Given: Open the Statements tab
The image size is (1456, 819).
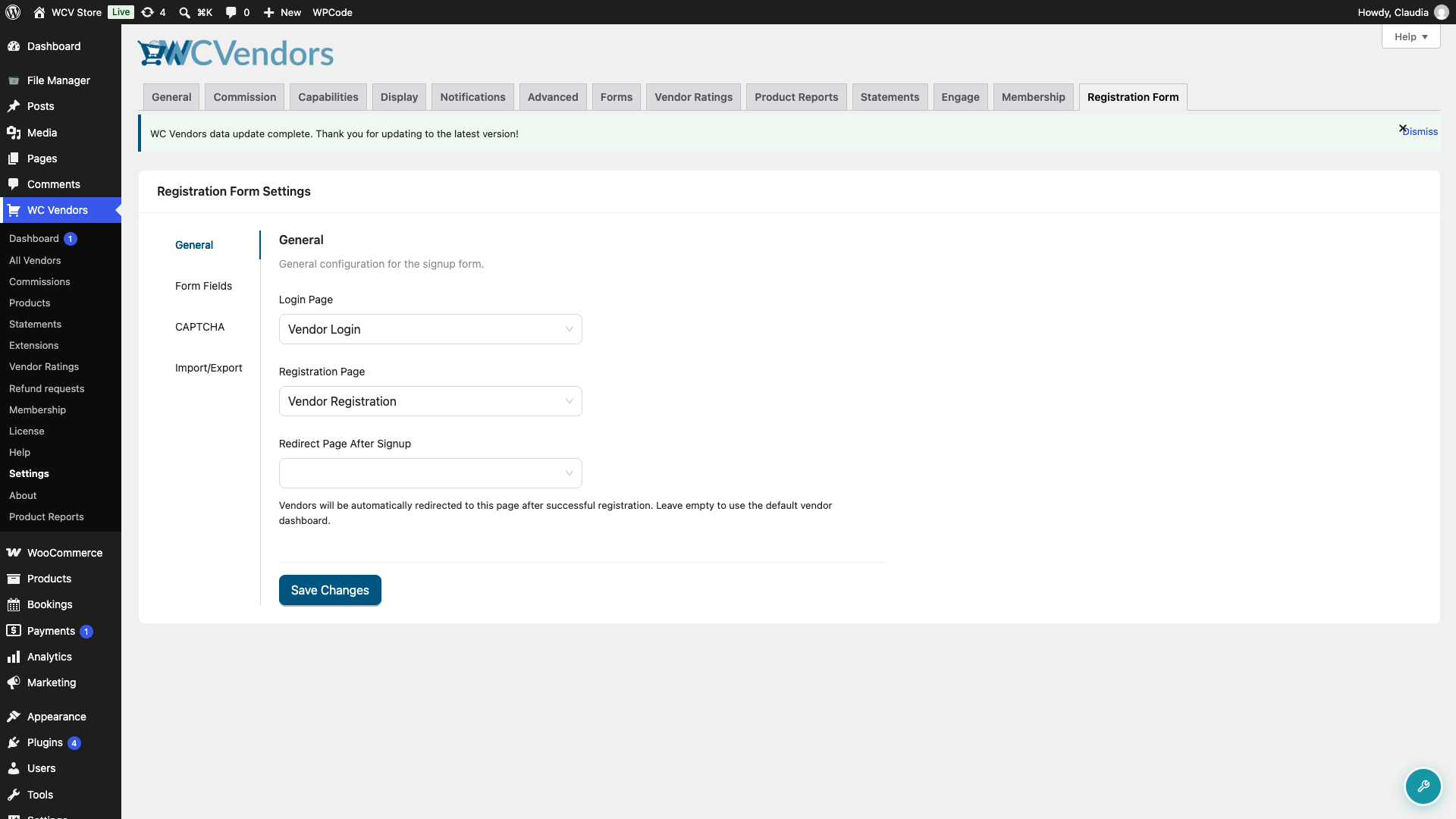Looking at the screenshot, I should pos(890,97).
